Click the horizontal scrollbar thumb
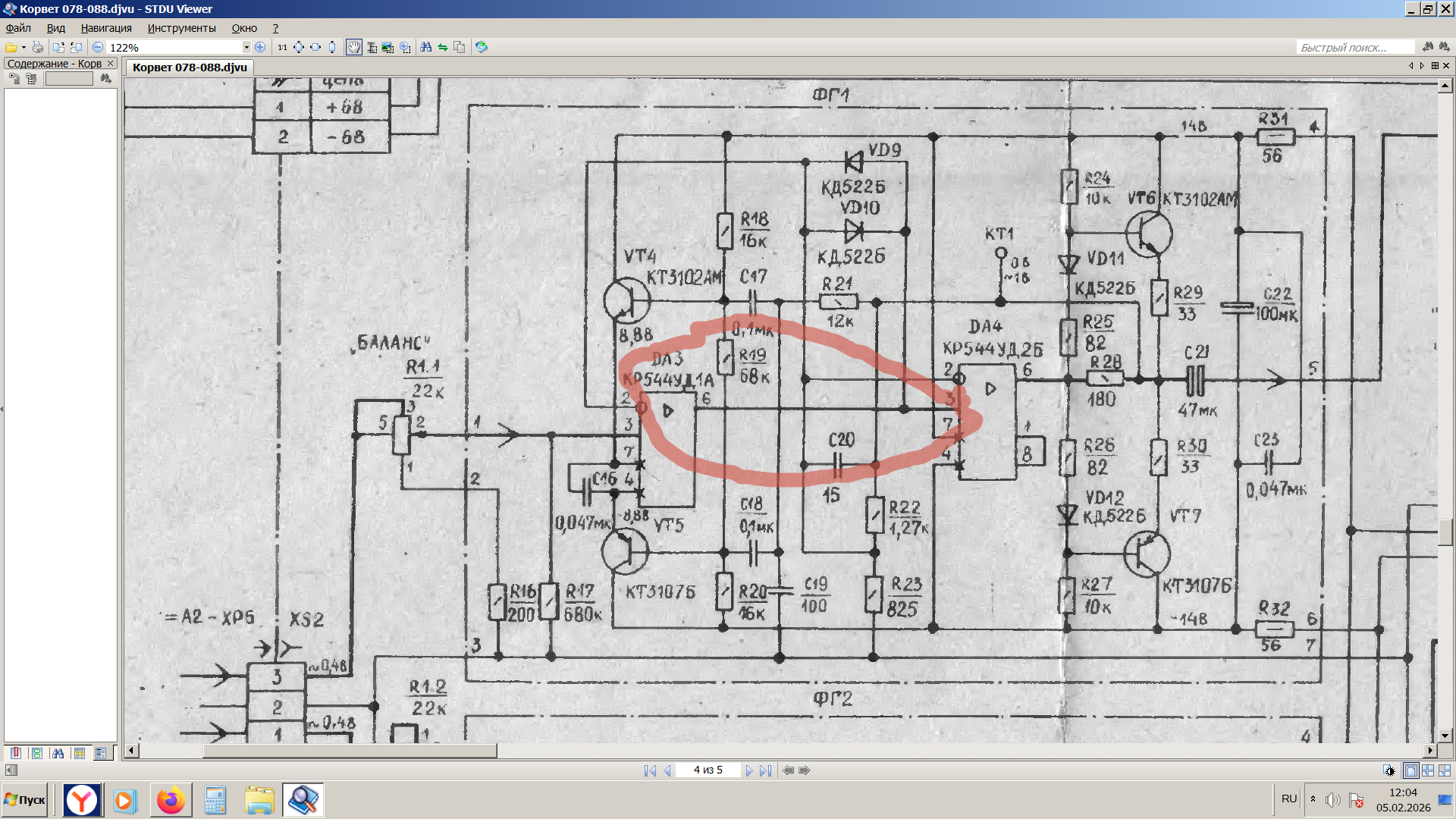Screen dimensions: 1456x819 point(349,751)
